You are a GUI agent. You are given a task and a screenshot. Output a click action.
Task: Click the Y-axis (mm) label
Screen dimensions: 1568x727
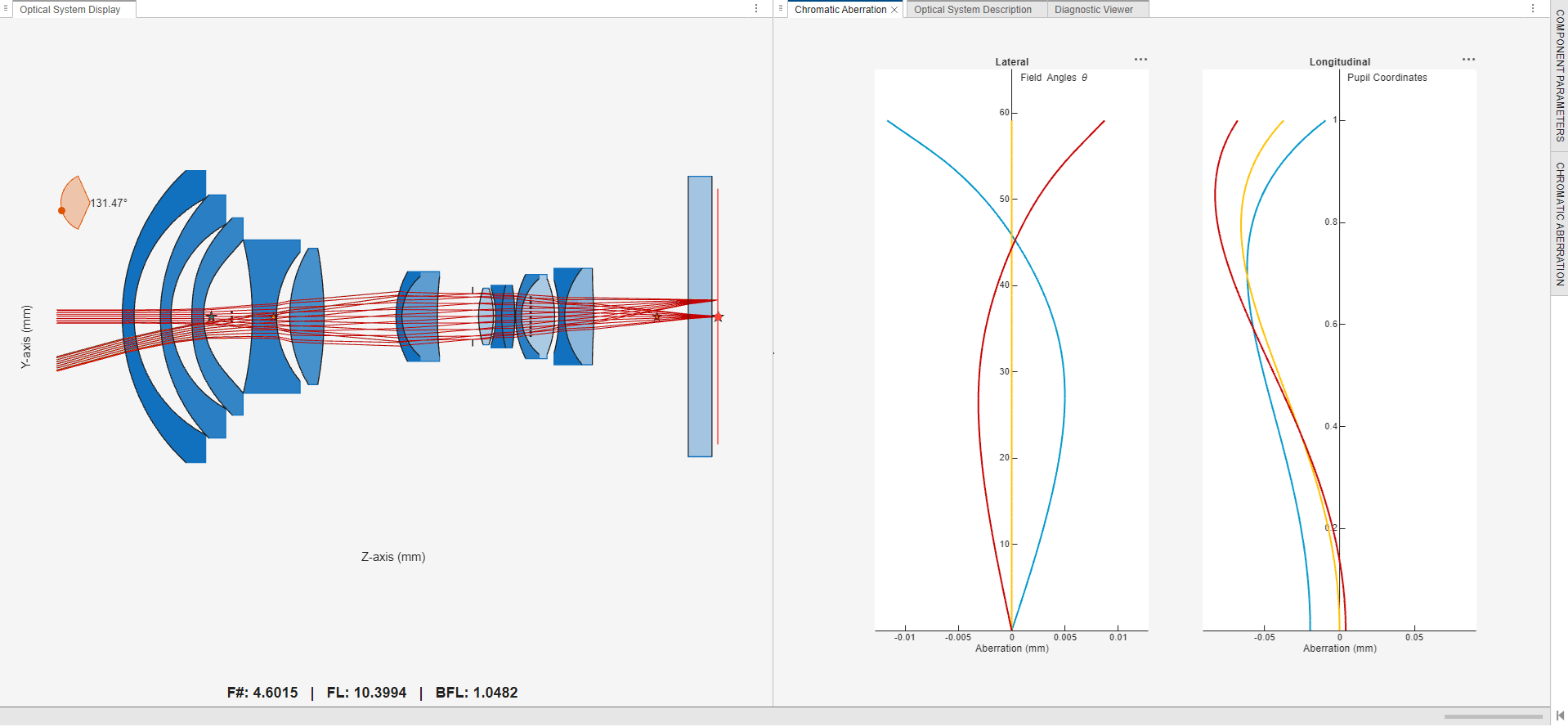[x=26, y=336]
